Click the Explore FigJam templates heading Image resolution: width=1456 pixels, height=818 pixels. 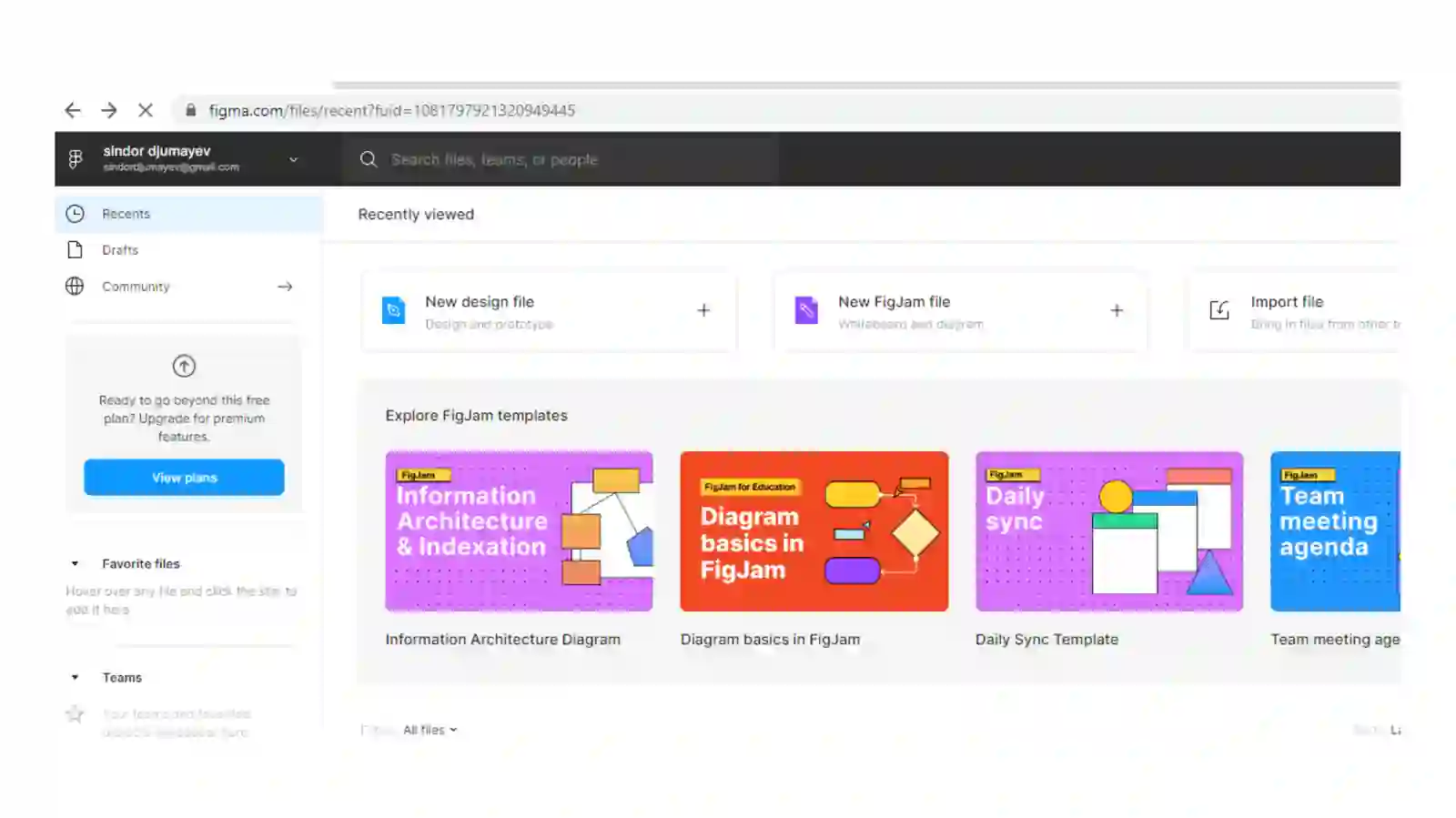(476, 415)
